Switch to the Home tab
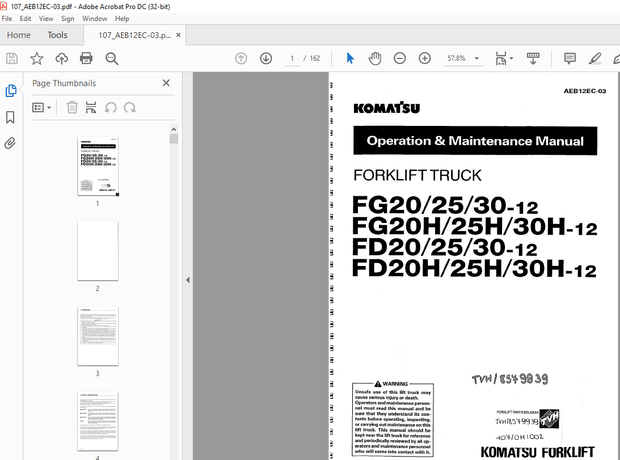Screen dimensions: 620x460 [19, 35]
